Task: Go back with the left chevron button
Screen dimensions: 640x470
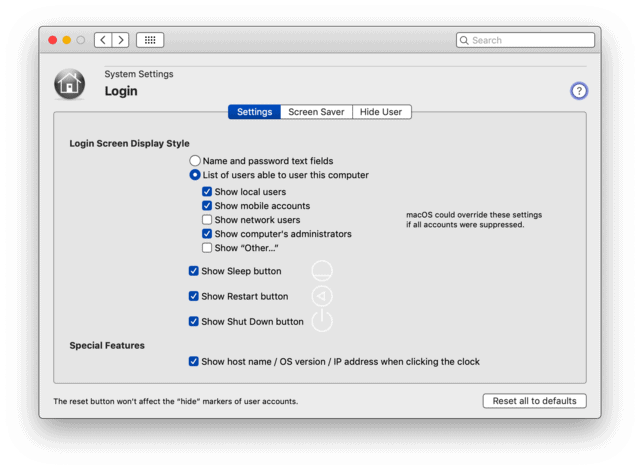Action: tap(103, 40)
